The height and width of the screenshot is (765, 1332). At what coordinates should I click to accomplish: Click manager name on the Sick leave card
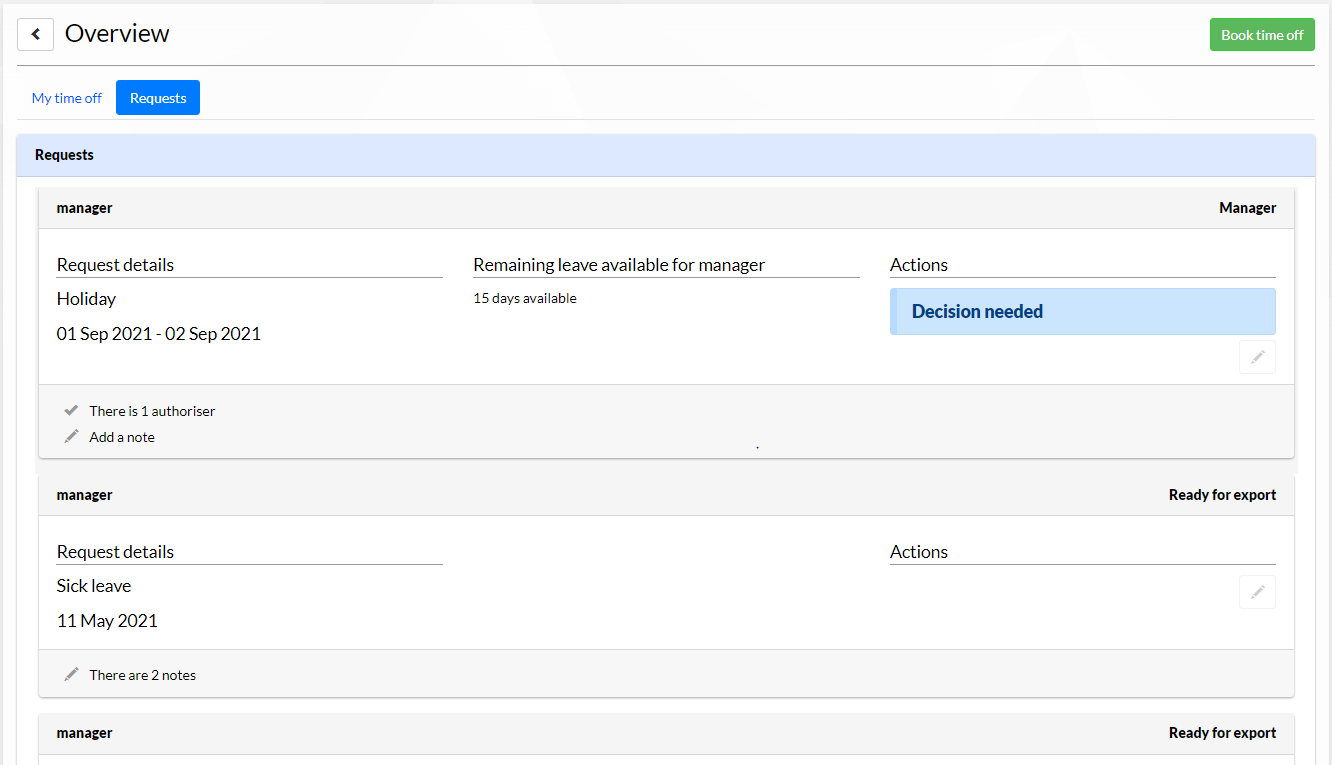click(84, 495)
